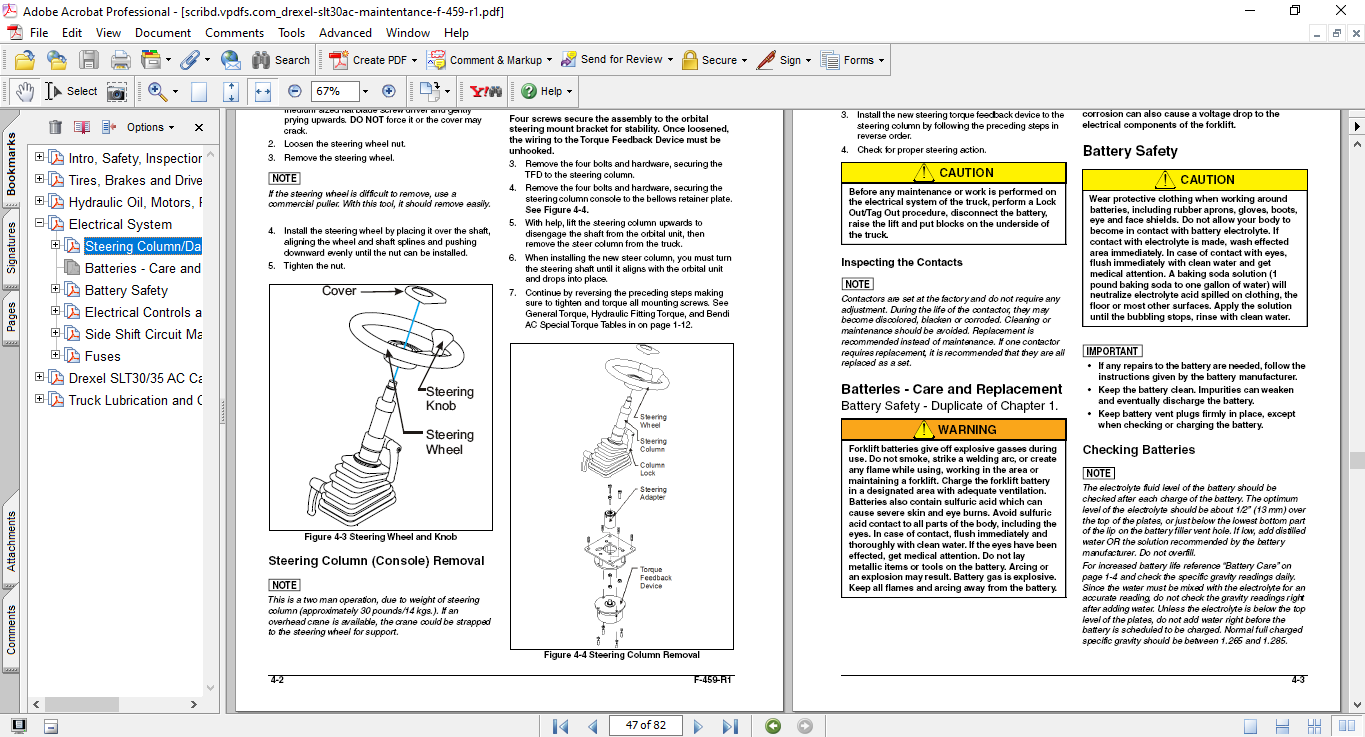Open the zoom percentage dropdown
Image resolution: width=1365 pixels, height=737 pixels.
365,91
